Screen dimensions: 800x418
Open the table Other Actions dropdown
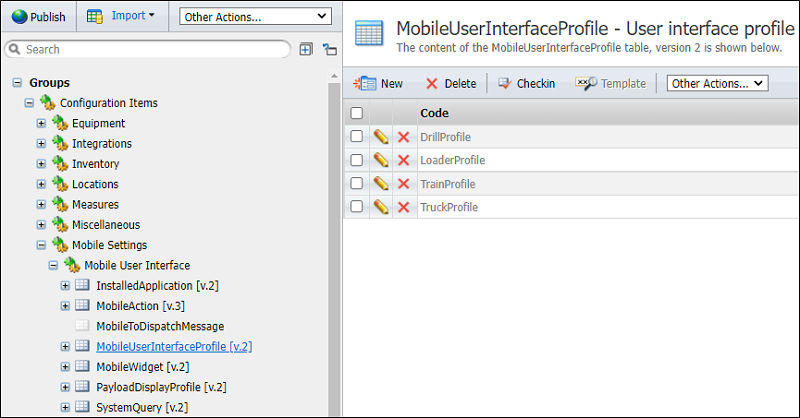717,83
